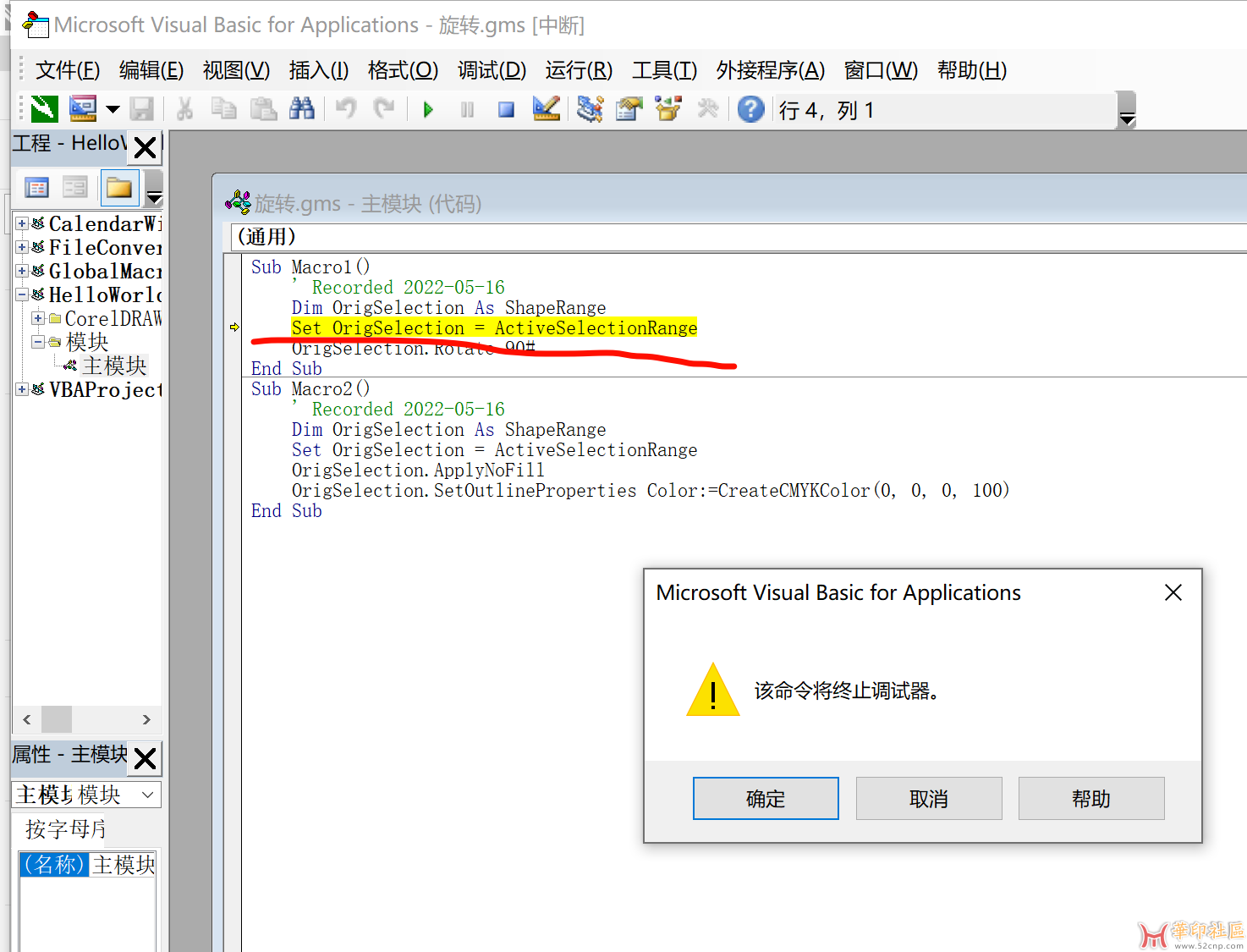Toggle Folders view in the project panel
Screen dimensions: 1247x952
tap(119, 188)
